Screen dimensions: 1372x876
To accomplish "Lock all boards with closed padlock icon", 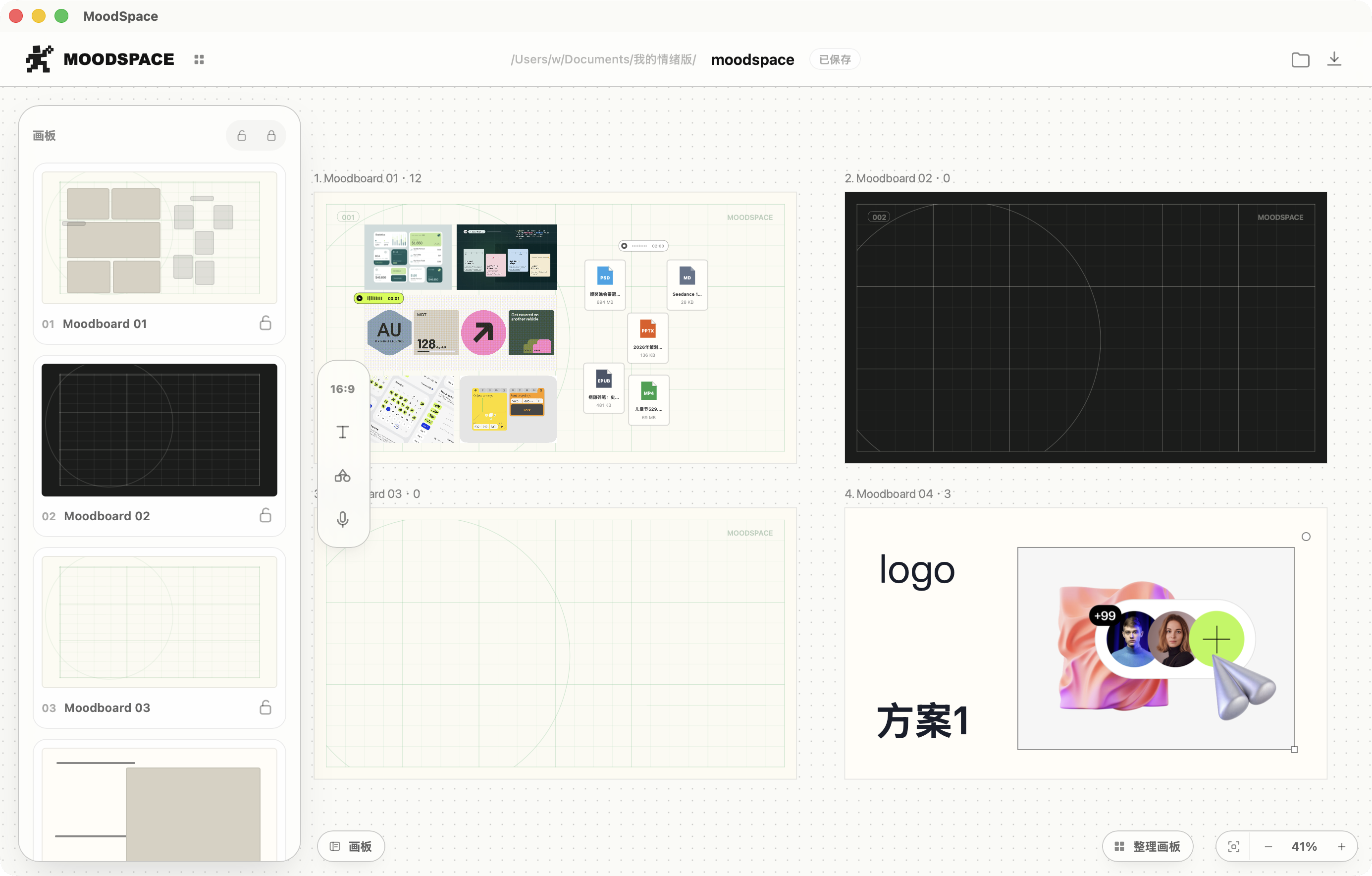I will coord(271,136).
